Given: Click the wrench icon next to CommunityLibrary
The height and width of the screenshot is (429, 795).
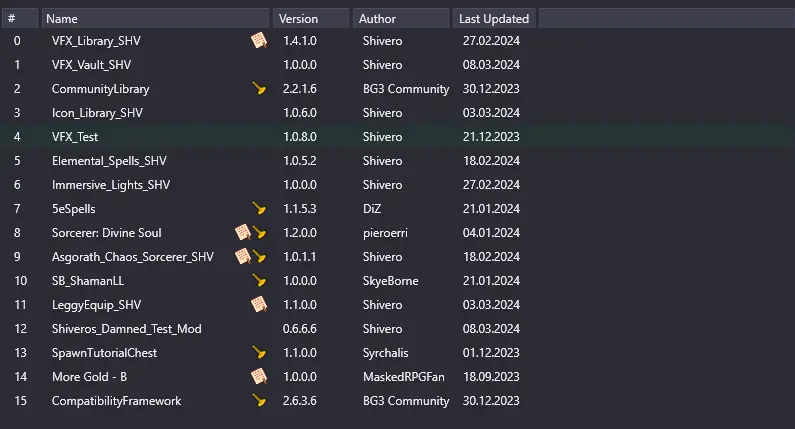Looking at the screenshot, I should (259, 89).
